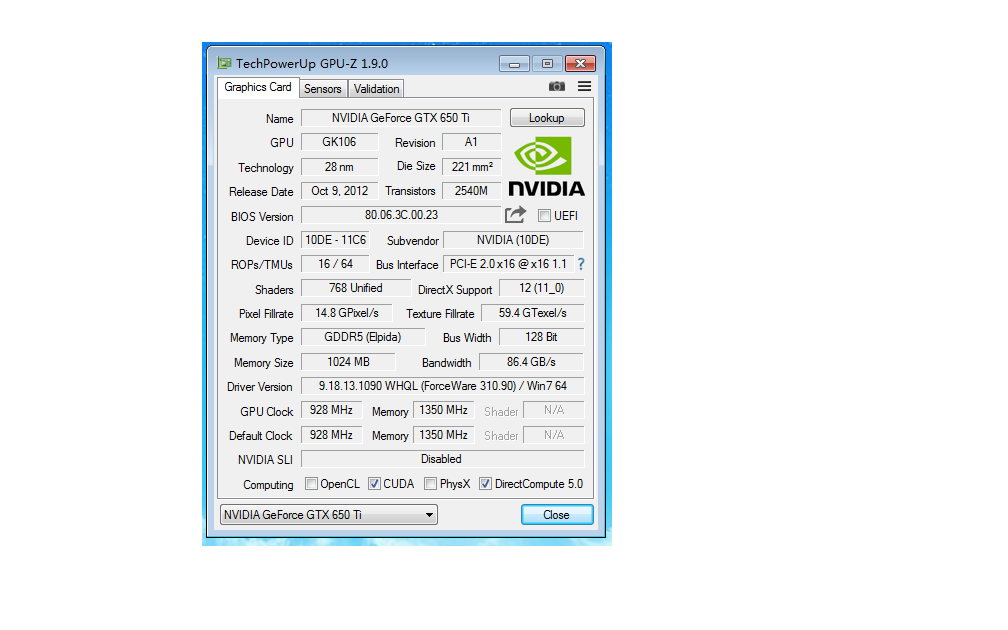The height and width of the screenshot is (630, 1008).
Task: Toggle the UEFI checkbox
Action: pos(544,215)
